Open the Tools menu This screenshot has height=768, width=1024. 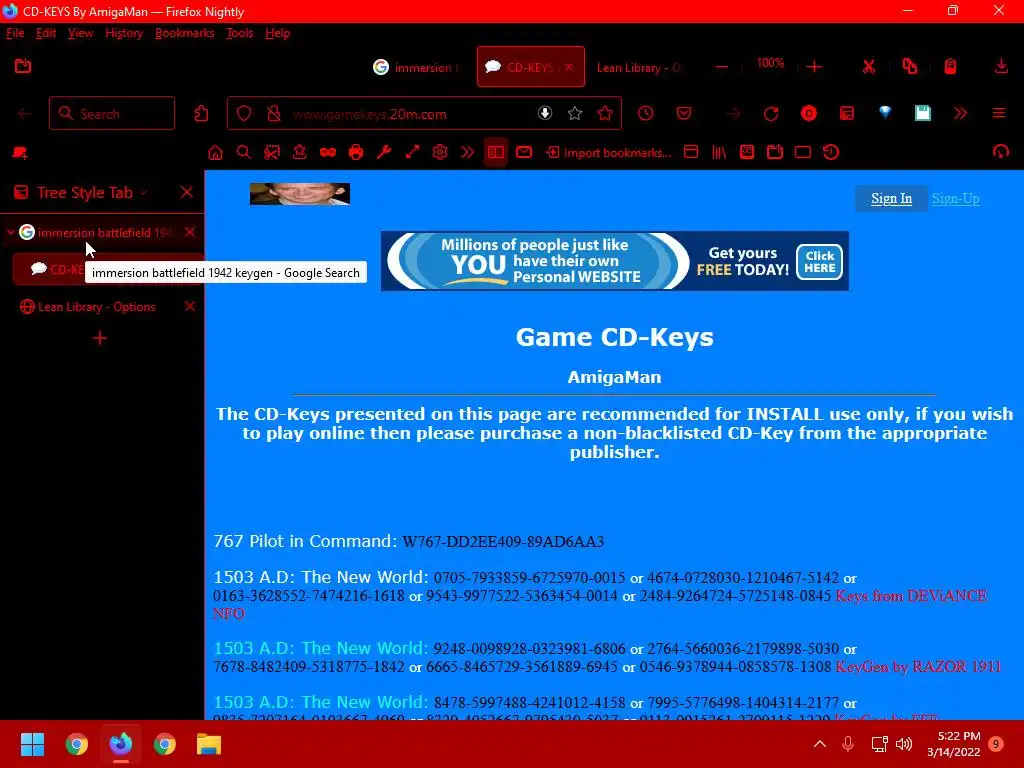(x=240, y=33)
